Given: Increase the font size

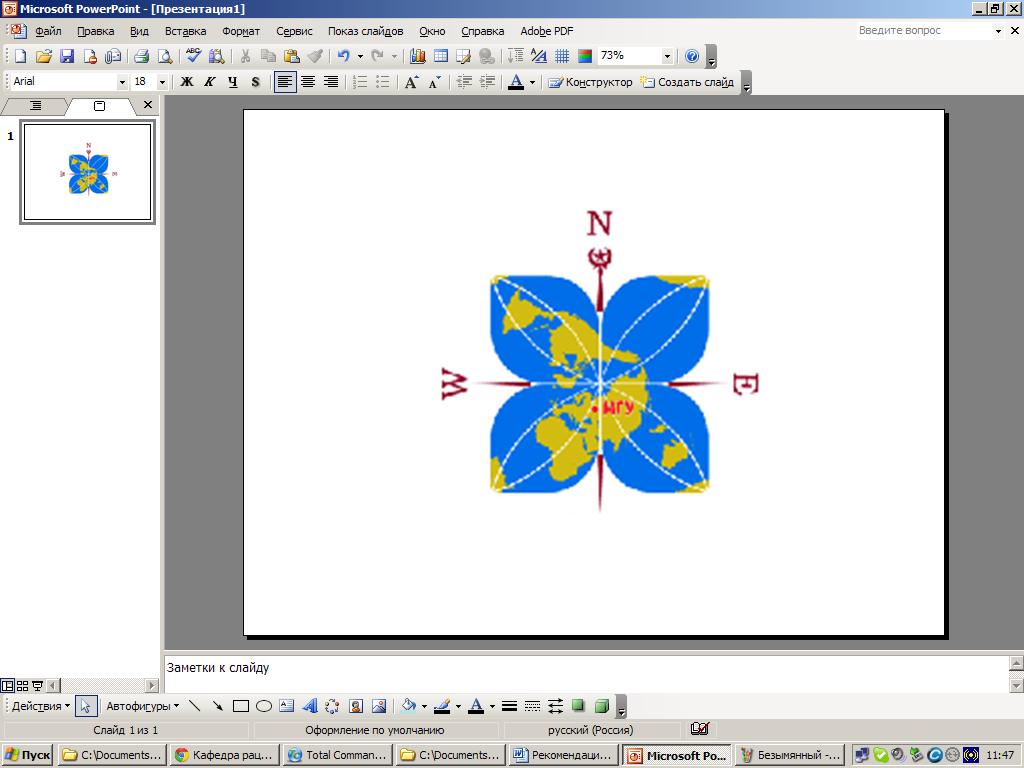Looking at the screenshot, I should click(x=411, y=82).
